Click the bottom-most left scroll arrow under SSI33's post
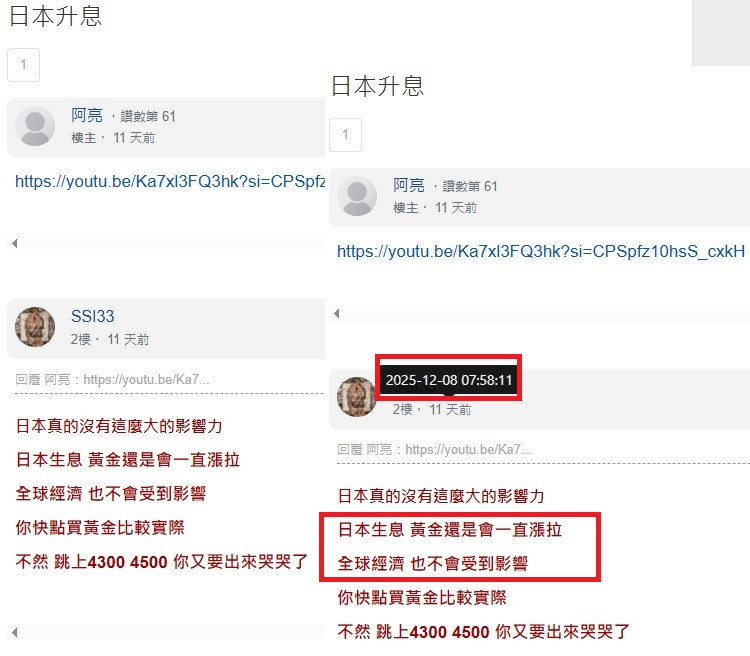 [x=14, y=633]
